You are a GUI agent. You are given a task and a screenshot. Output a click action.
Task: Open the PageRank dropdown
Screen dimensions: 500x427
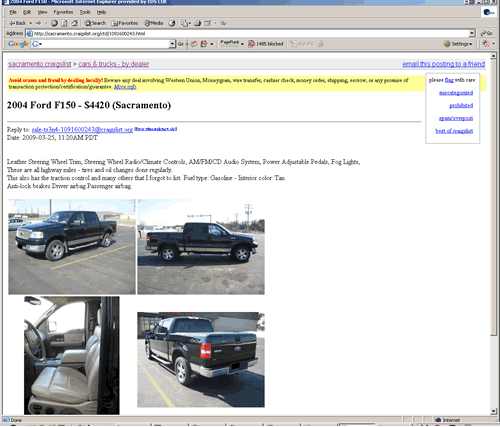click(232, 43)
